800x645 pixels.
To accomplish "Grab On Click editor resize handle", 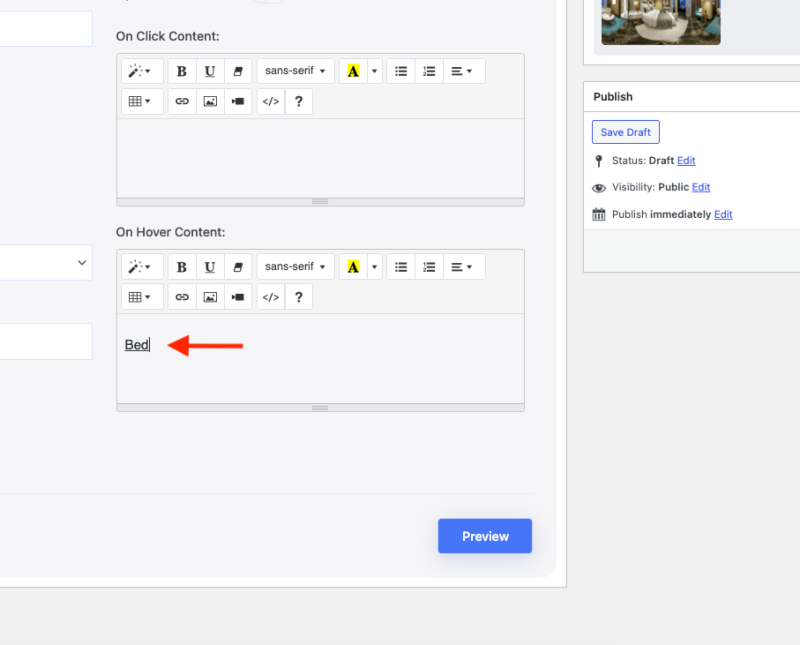I will pos(320,202).
